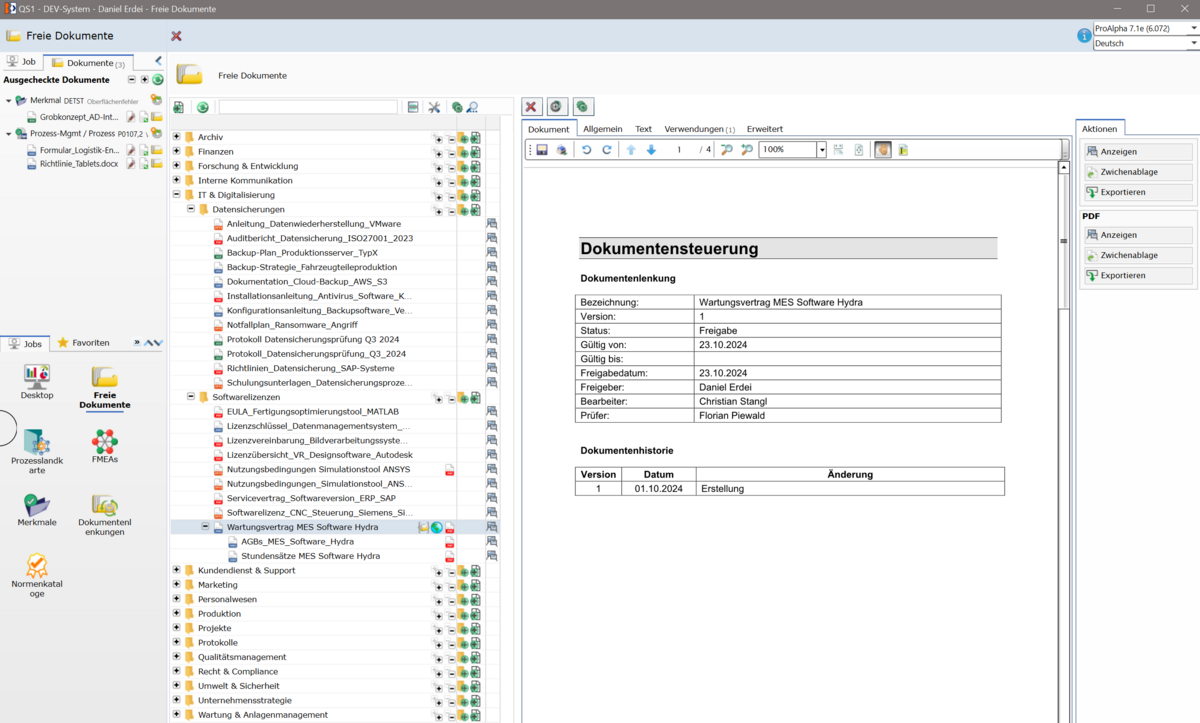The height and width of the screenshot is (723, 1200).
Task: Open the zoom percentage dropdown
Action: (822, 150)
